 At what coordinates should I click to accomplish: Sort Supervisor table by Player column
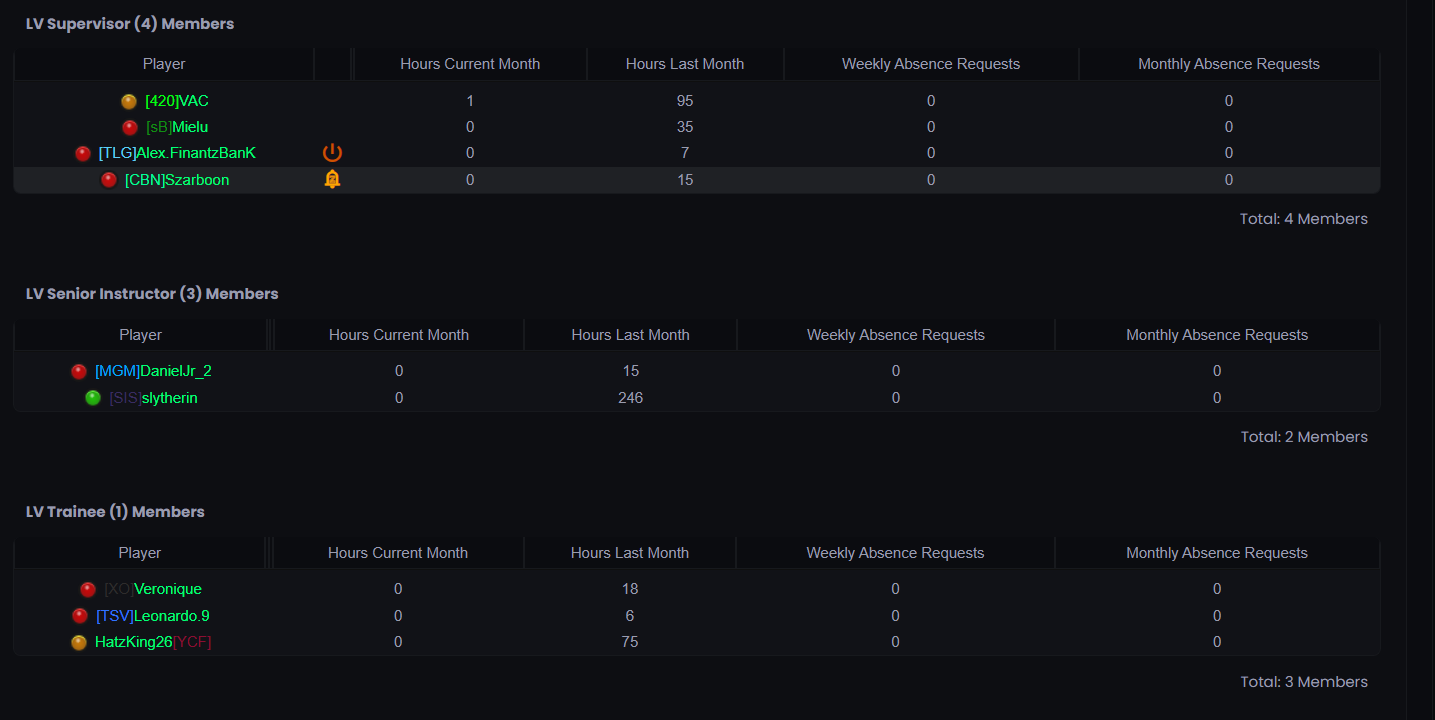[x=164, y=64]
